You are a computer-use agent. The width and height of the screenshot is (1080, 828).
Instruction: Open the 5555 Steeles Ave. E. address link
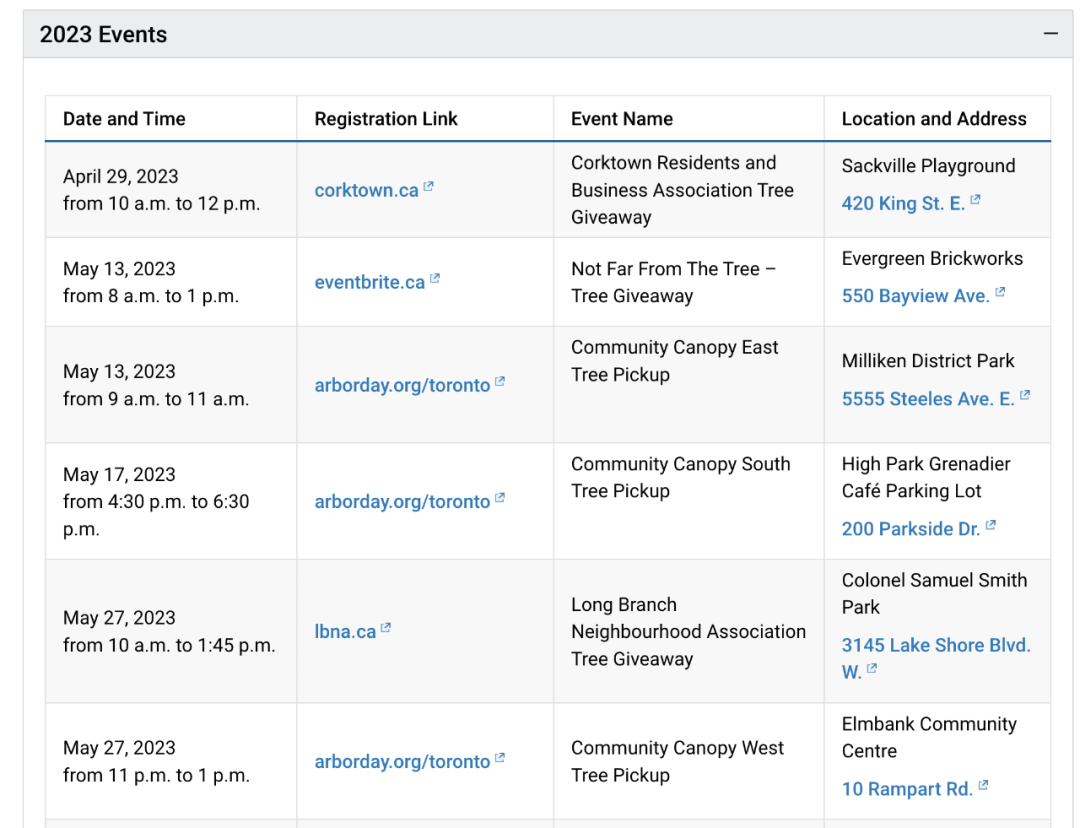pyautogui.click(x=928, y=399)
